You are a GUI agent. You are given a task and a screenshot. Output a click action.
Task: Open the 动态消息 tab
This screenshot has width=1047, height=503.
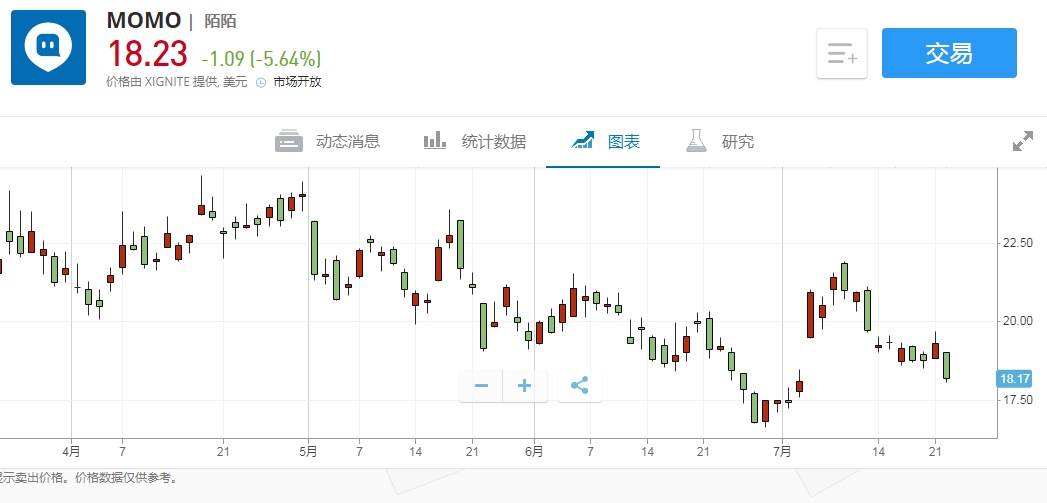pos(348,142)
